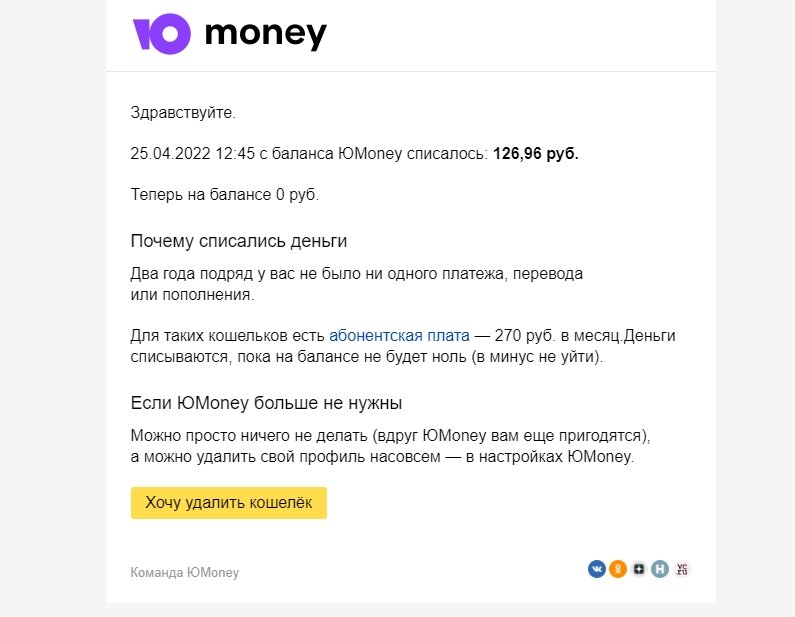795x617 pixels.
Task: Click the 'Почему списались деньги' heading
Action: click(239, 241)
